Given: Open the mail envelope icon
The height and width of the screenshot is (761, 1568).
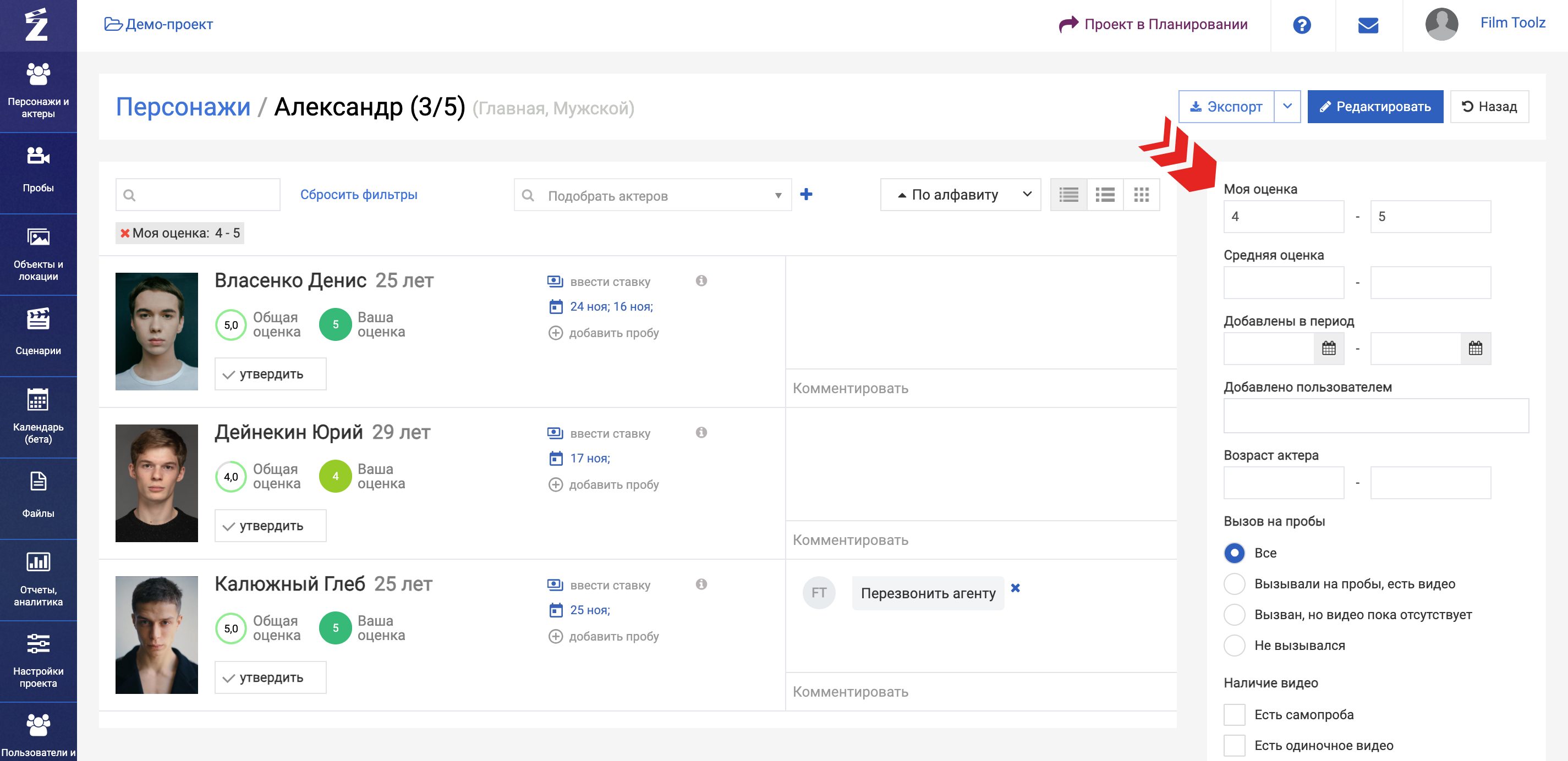Looking at the screenshot, I should pos(1368,25).
